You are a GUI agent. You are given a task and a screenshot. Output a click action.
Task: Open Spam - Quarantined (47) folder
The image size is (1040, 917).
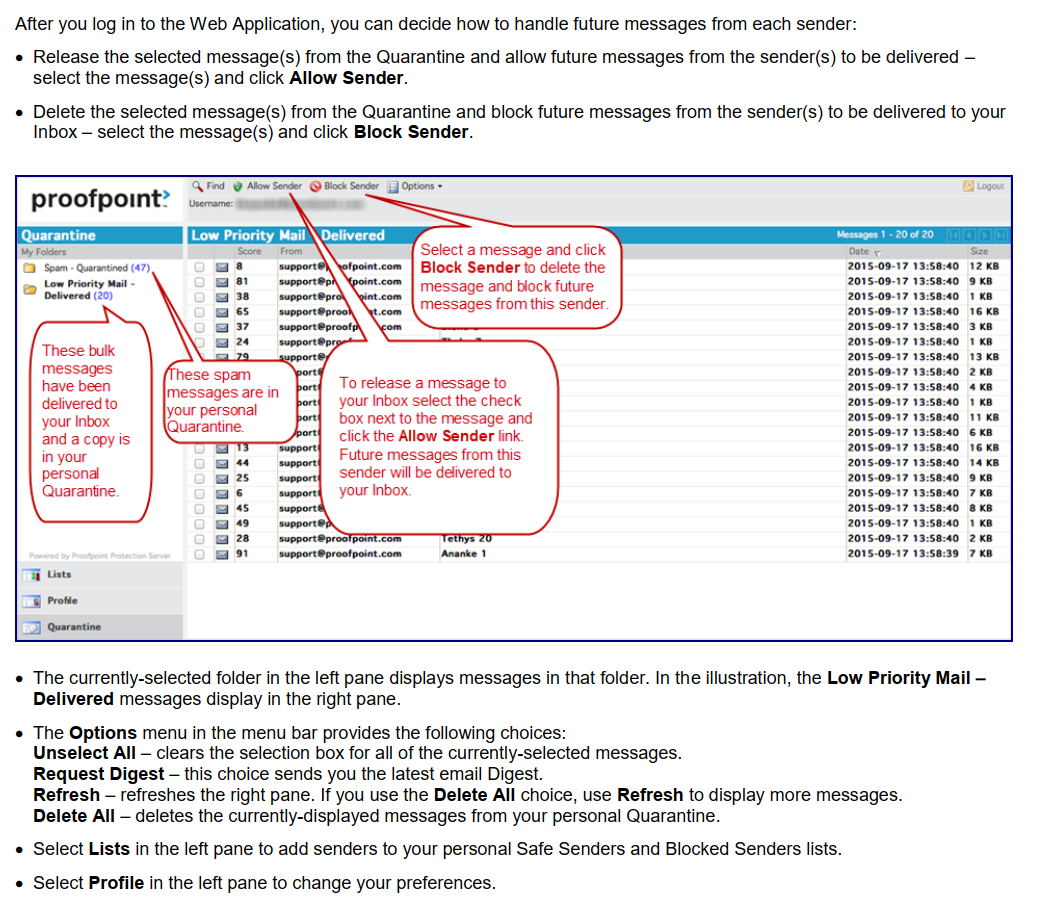click(x=97, y=268)
